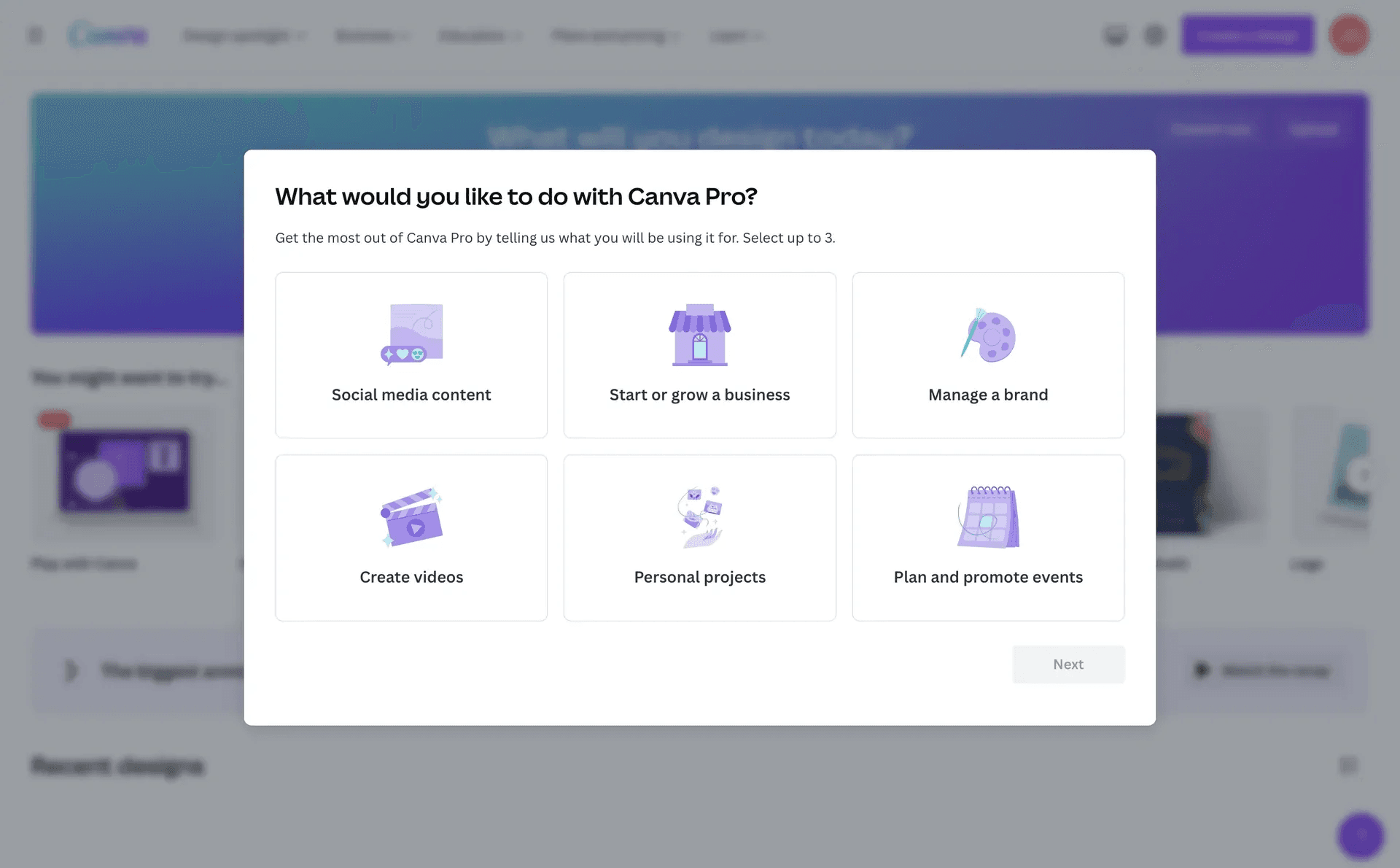Expand the Education dropdown in navbar

click(x=480, y=36)
